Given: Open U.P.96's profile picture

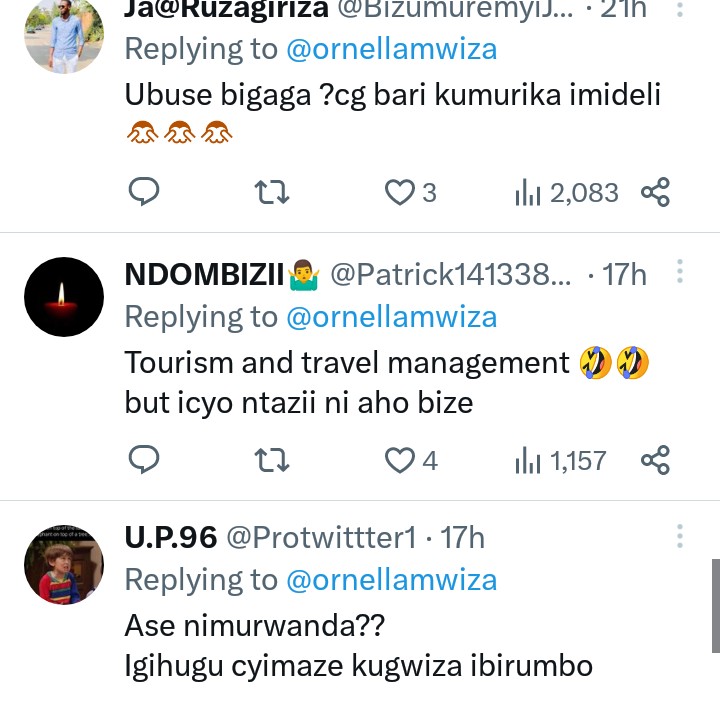Looking at the screenshot, I should click(63, 564).
